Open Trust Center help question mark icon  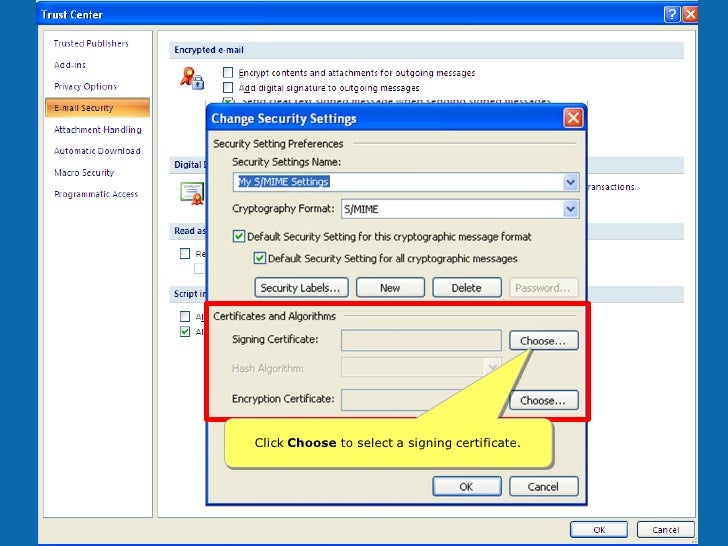(x=672, y=14)
